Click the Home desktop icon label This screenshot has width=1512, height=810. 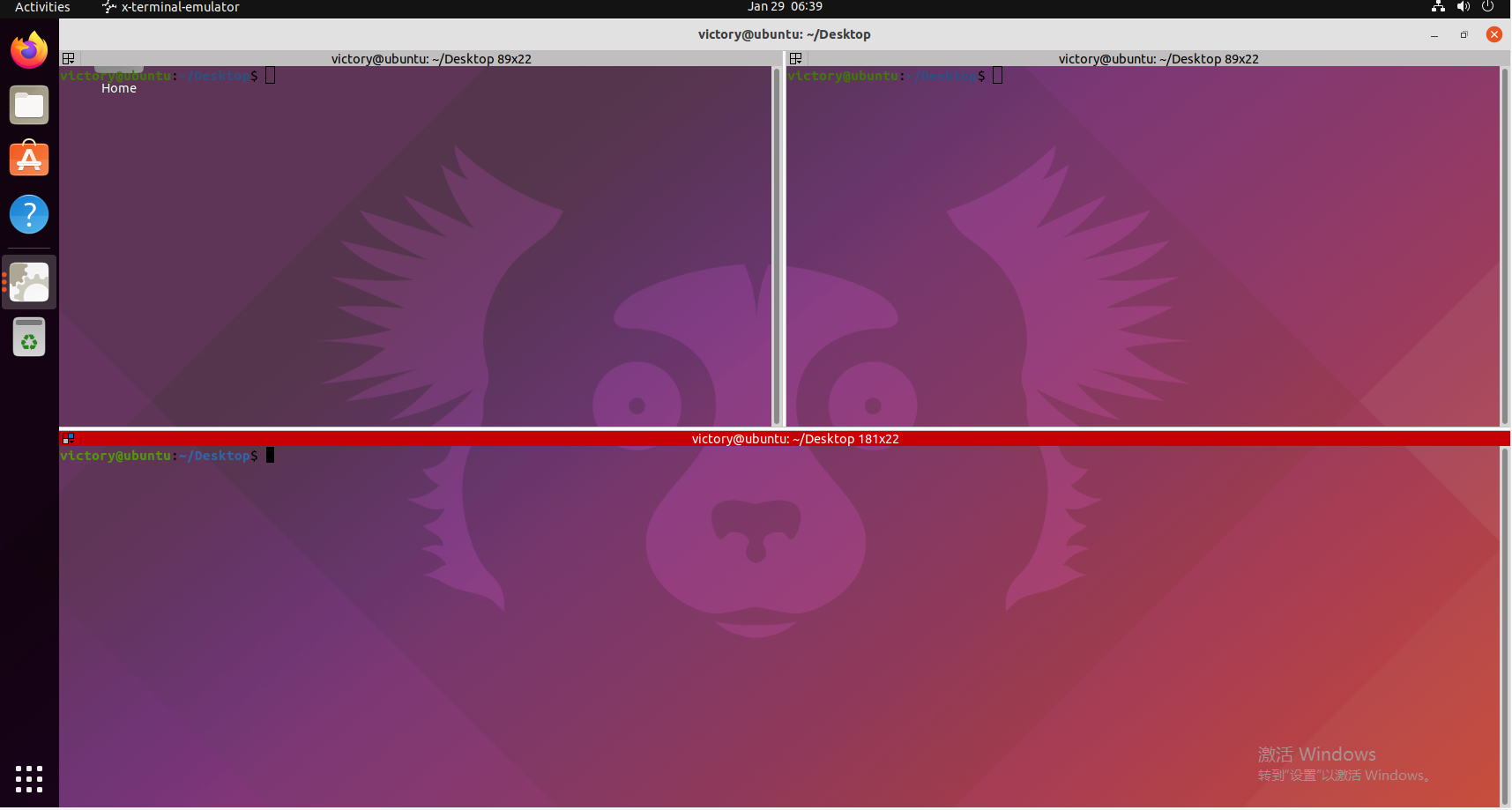119,88
